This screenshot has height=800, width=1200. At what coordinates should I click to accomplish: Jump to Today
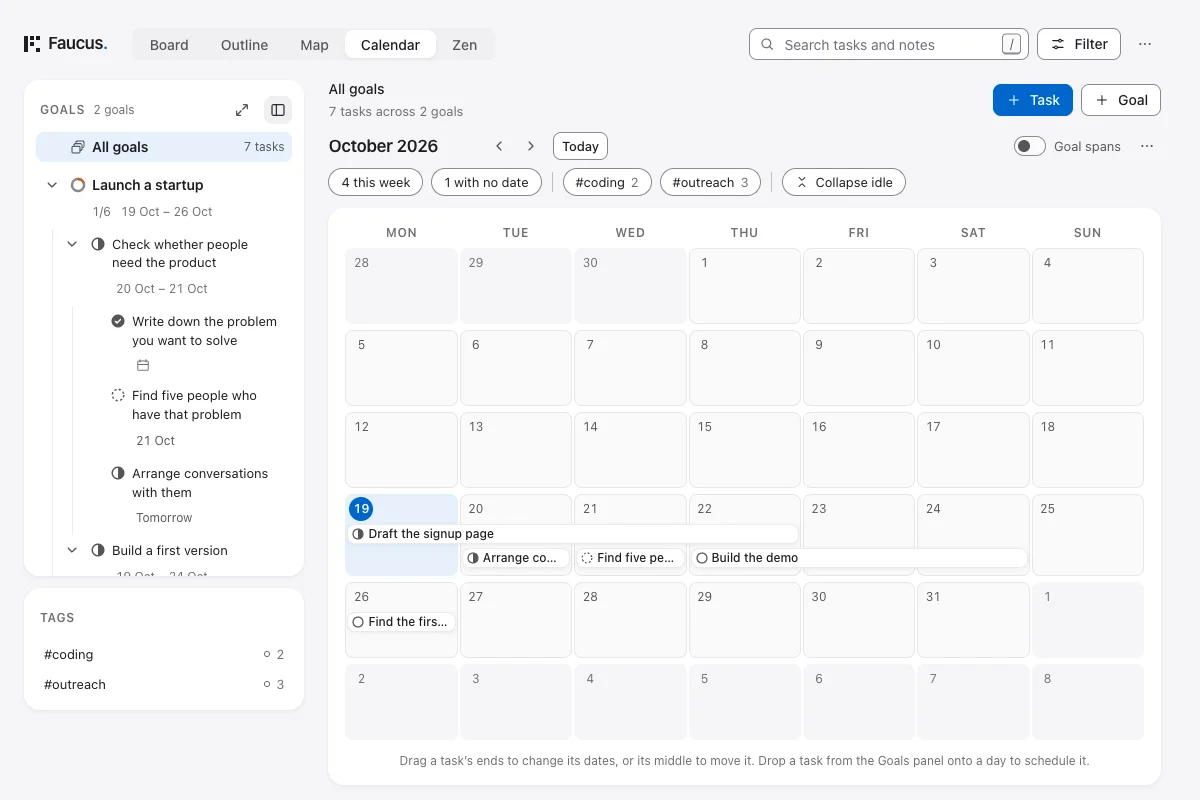580,146
